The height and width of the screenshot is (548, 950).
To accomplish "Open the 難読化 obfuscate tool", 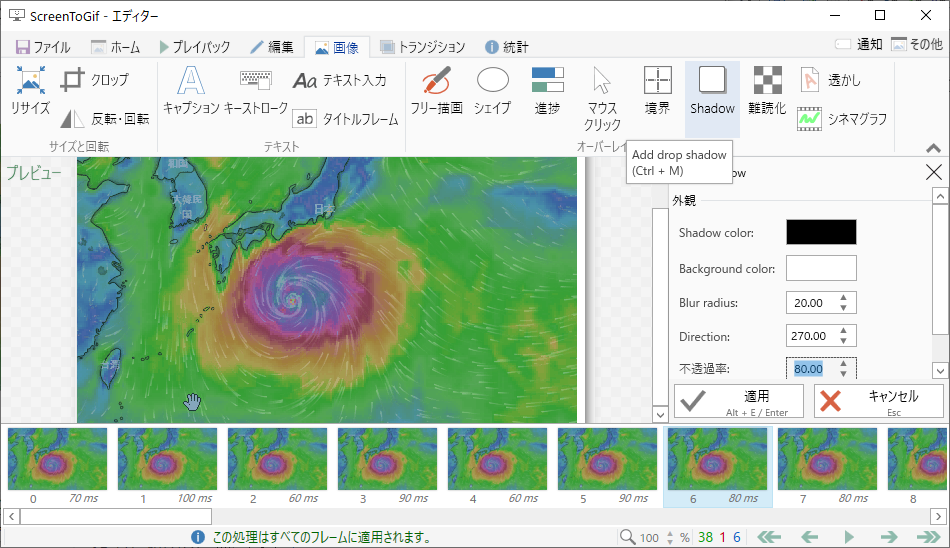I will pos(767,91).
